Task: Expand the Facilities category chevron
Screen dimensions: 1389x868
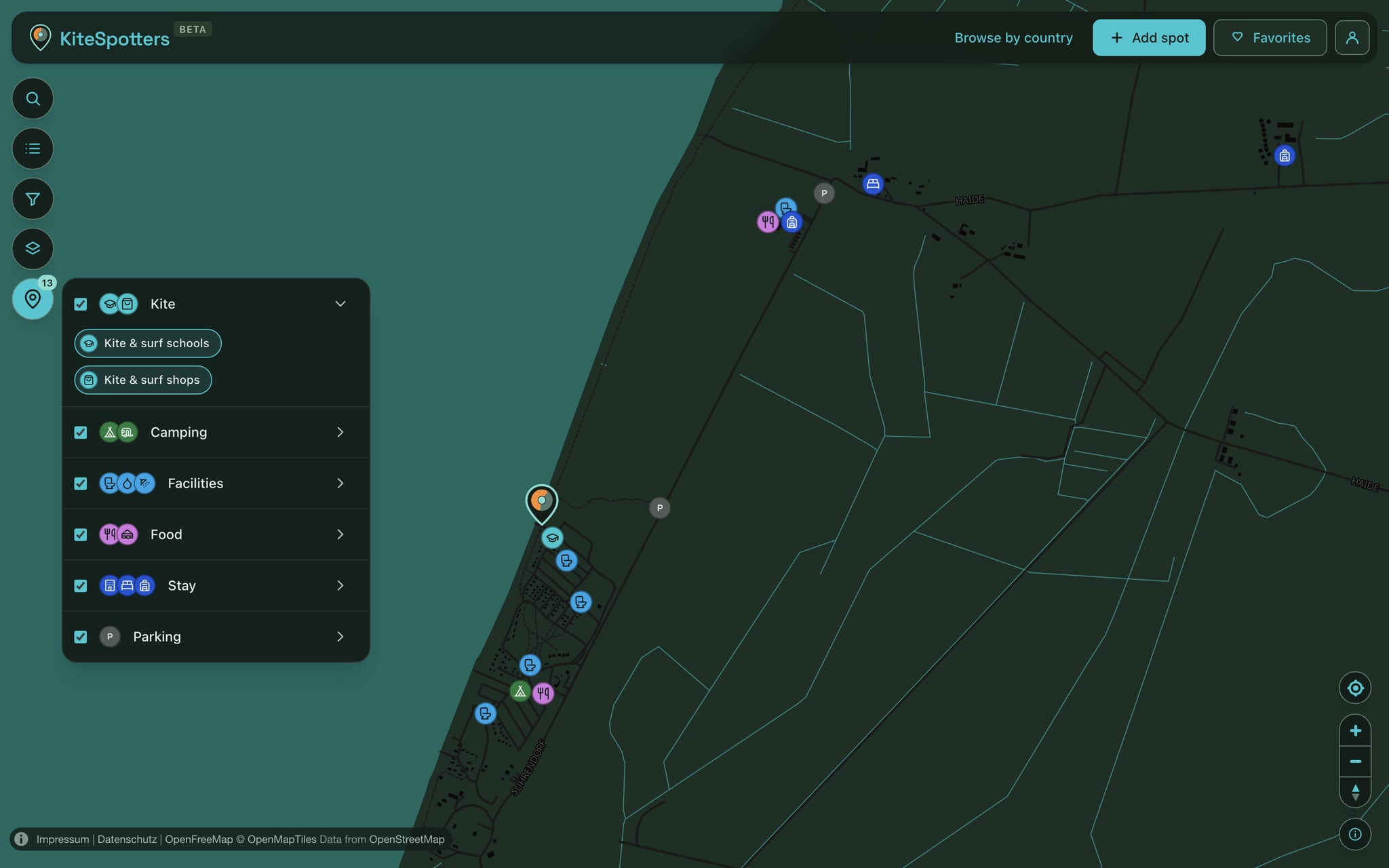Action: point(340,484)
